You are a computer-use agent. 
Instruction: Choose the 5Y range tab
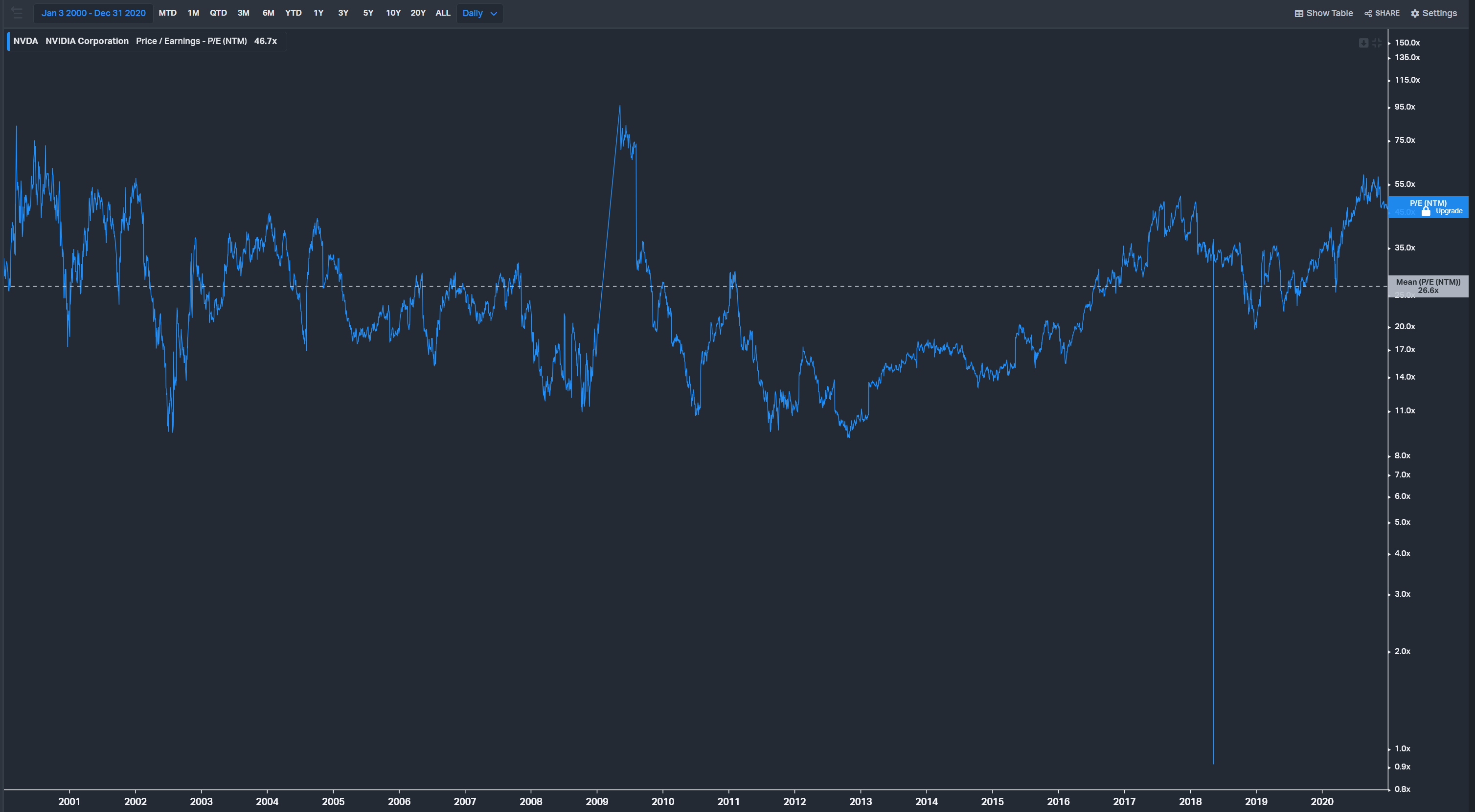368,13
